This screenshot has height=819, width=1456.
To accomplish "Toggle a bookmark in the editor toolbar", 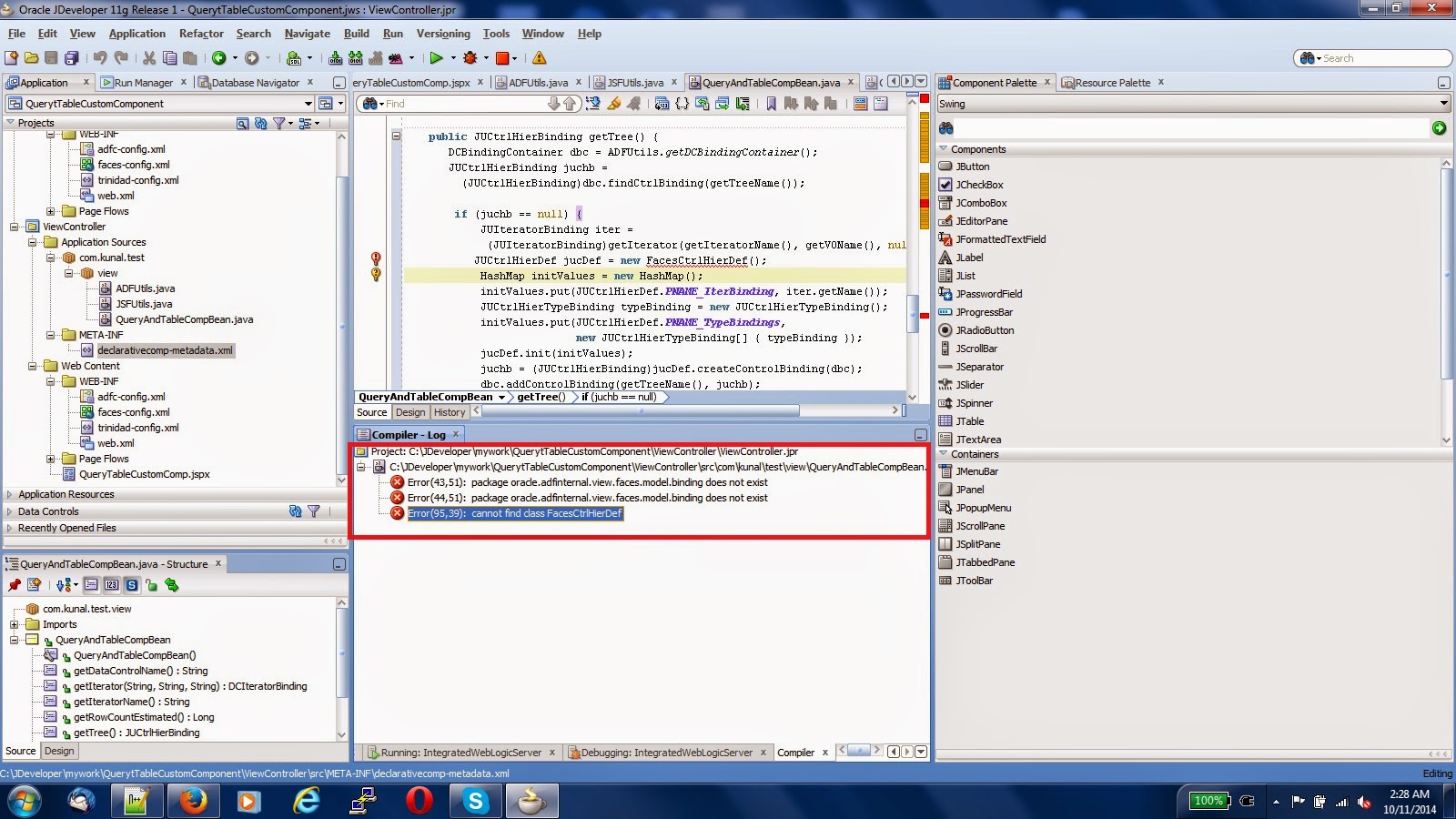I will click(x=773, y=104).
